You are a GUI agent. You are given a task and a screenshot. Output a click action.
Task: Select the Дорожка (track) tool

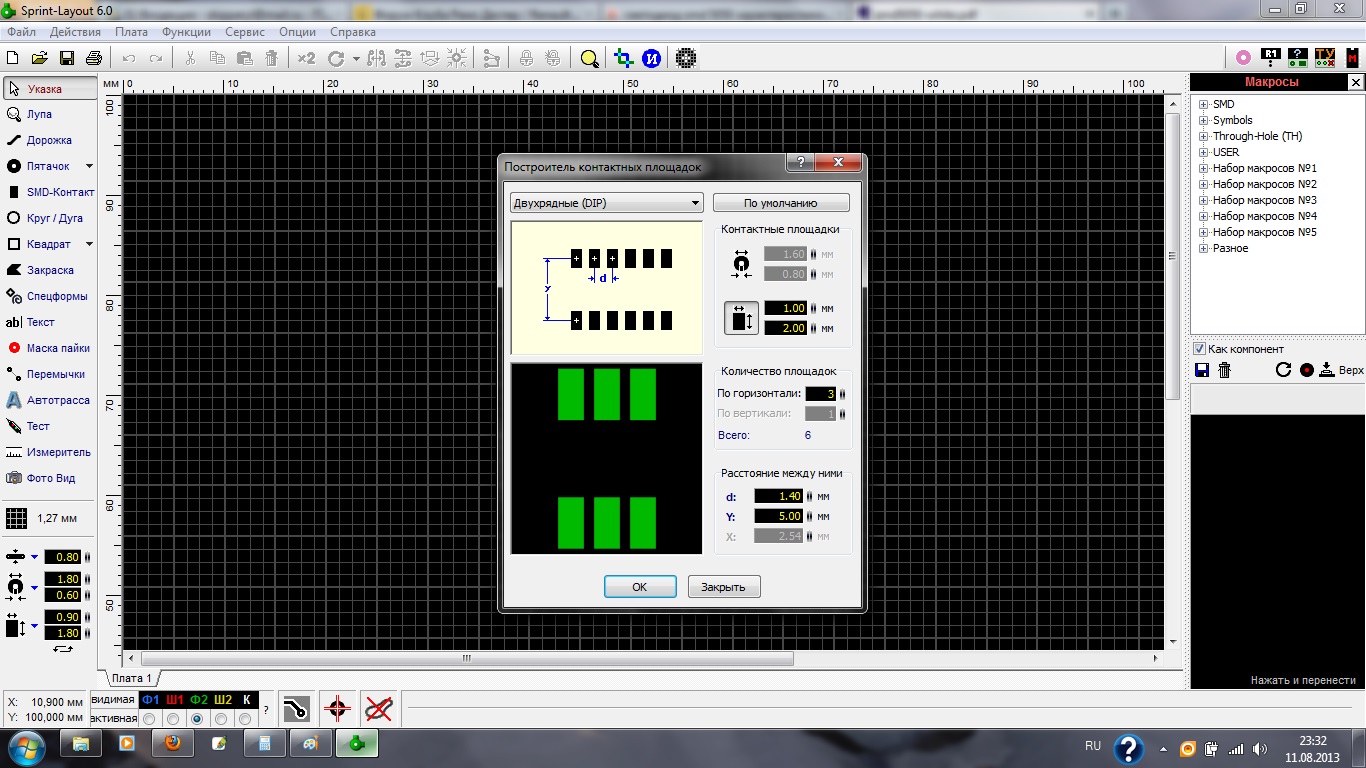[x=48, y=140]
